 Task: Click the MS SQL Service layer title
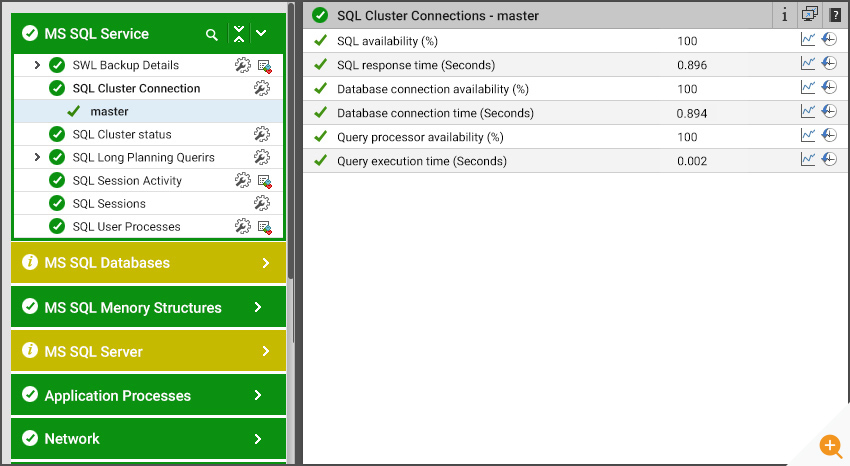[x=96, y=34]
